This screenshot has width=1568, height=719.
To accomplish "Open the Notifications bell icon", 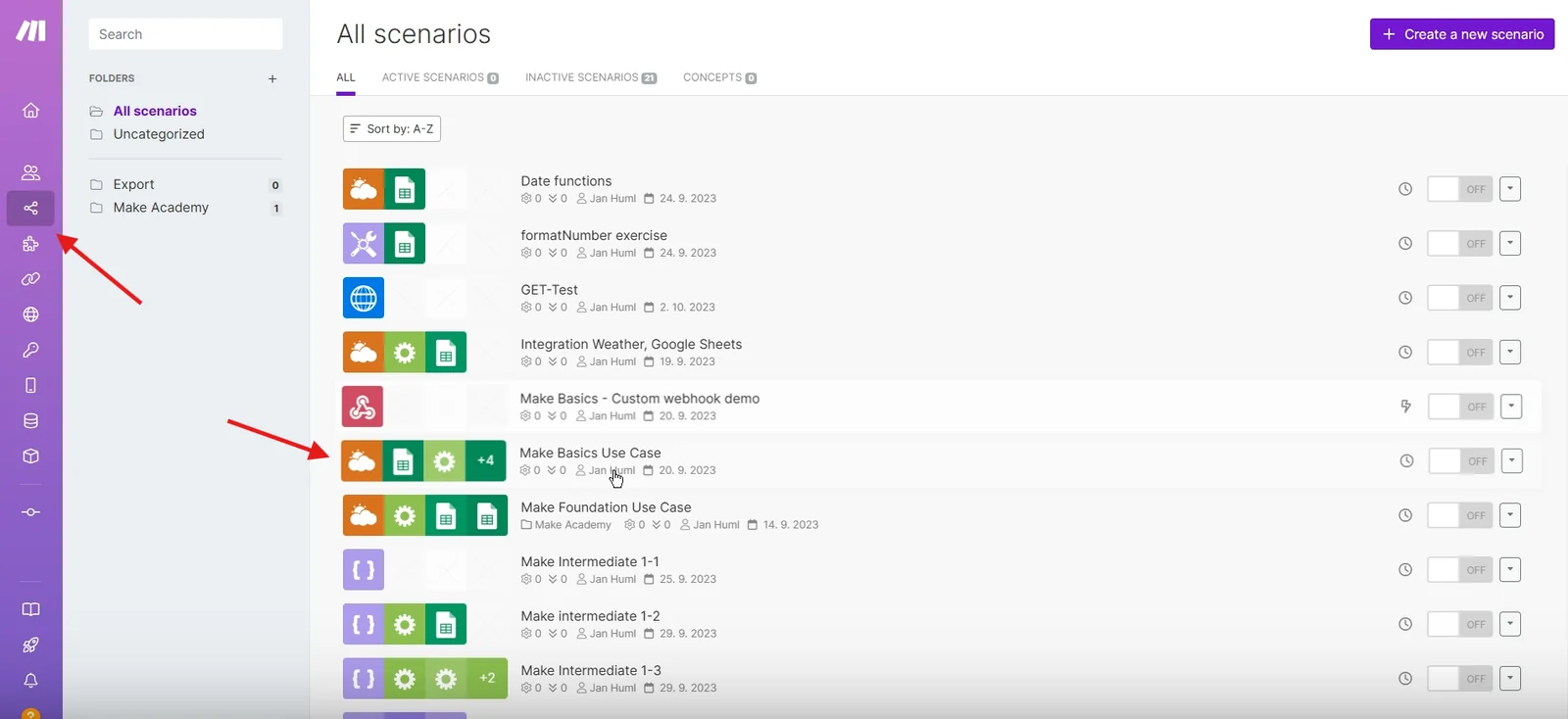I will pos(31,680).
